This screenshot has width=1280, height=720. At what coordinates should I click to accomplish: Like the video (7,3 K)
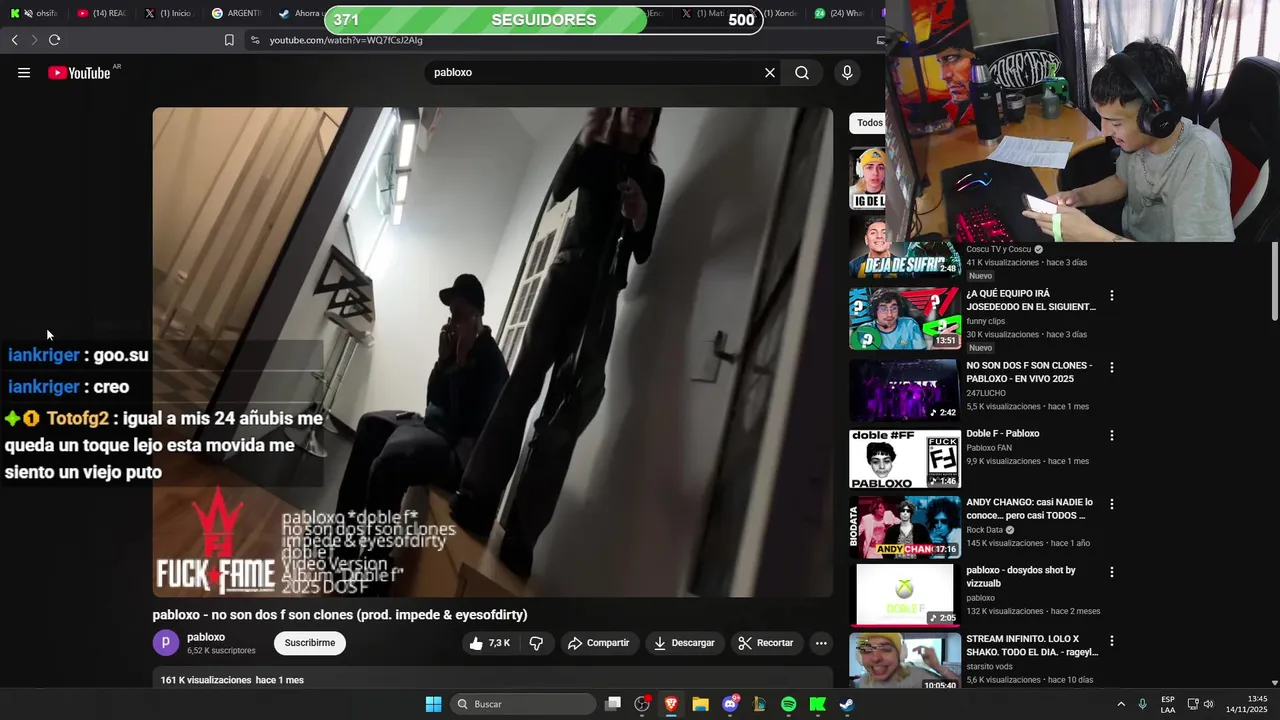point(490,643)
